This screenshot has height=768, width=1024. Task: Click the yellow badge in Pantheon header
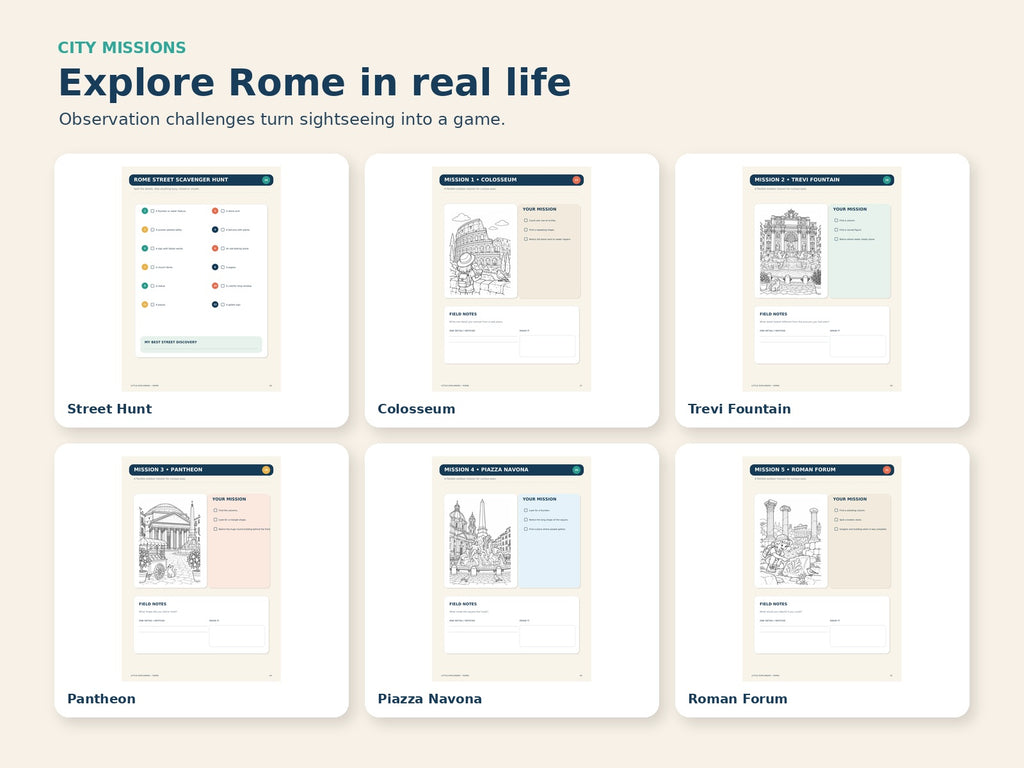pyautogui.click(x=266, y=470)
